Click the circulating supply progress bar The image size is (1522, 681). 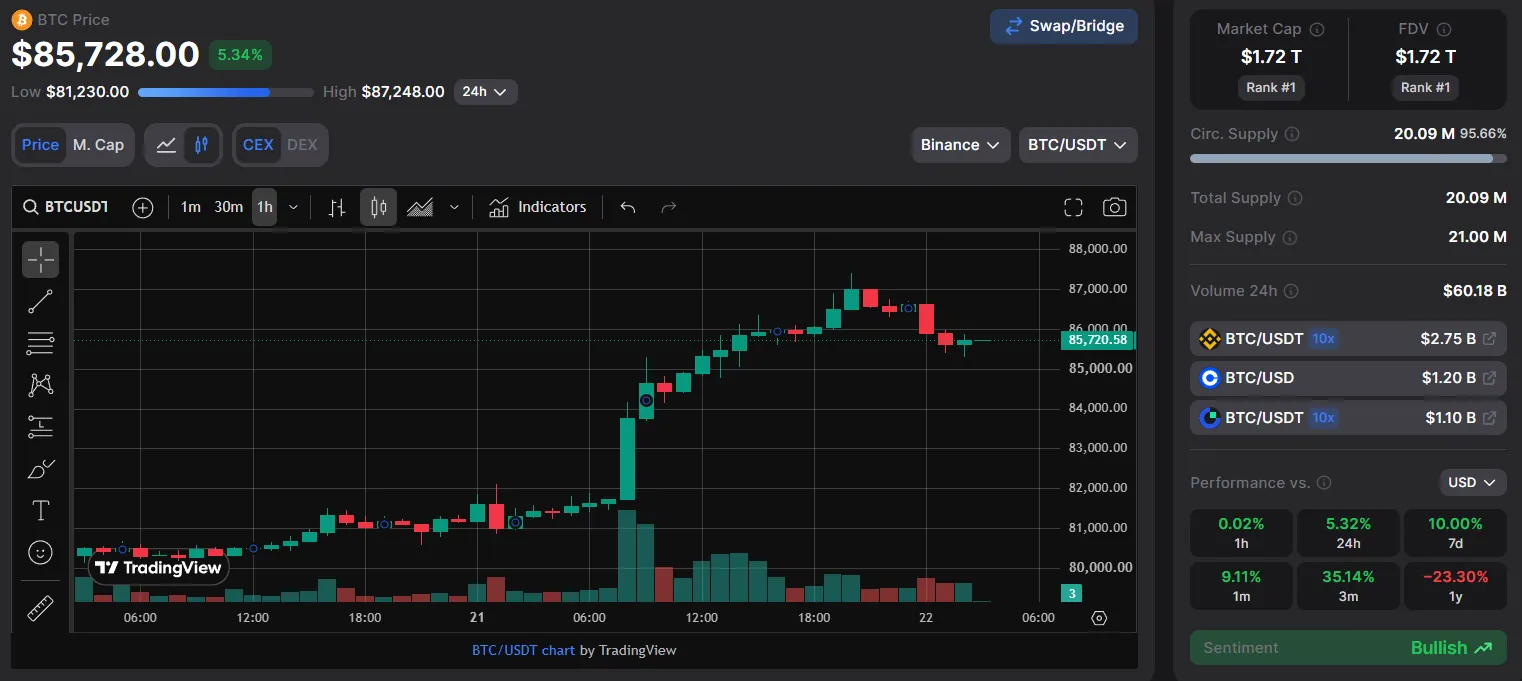coord(1348,158)
